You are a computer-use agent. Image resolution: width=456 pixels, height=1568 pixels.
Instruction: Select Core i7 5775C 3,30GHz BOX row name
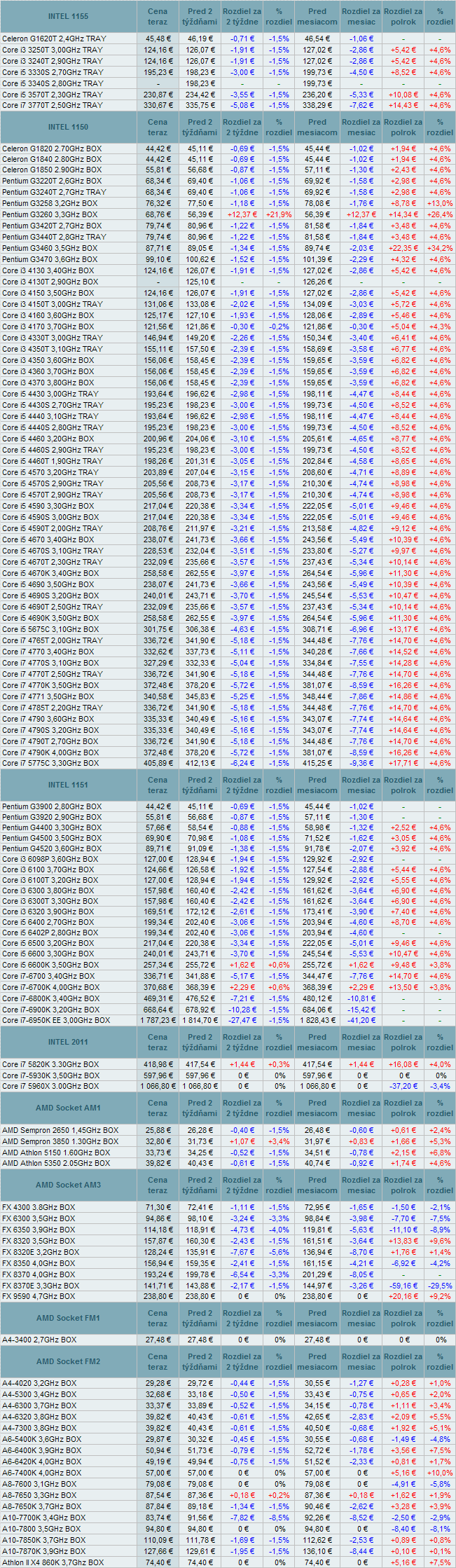[x=50, y=763]
